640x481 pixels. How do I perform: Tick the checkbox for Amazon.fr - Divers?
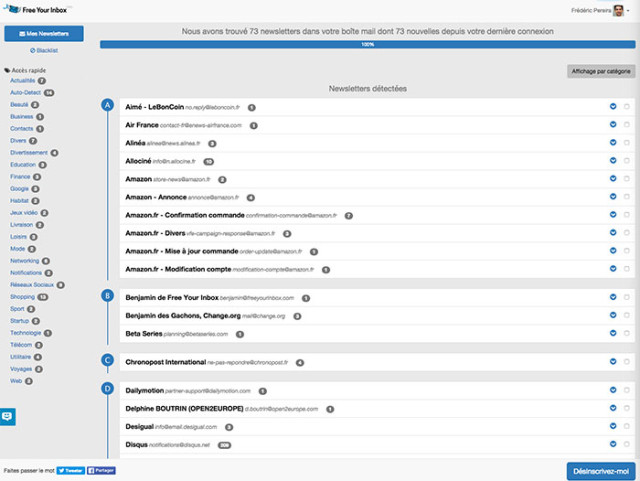pyautogui.click(x=627, y=232)
